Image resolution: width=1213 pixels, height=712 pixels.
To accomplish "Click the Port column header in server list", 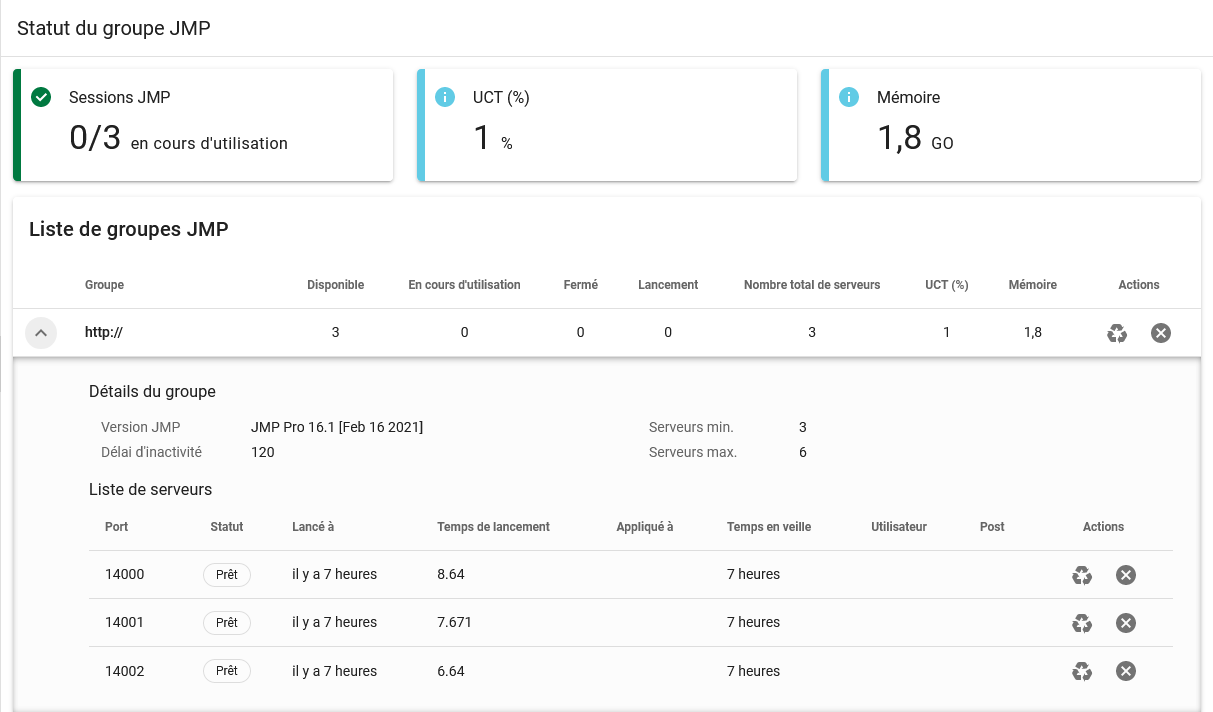I will (116, 527).
